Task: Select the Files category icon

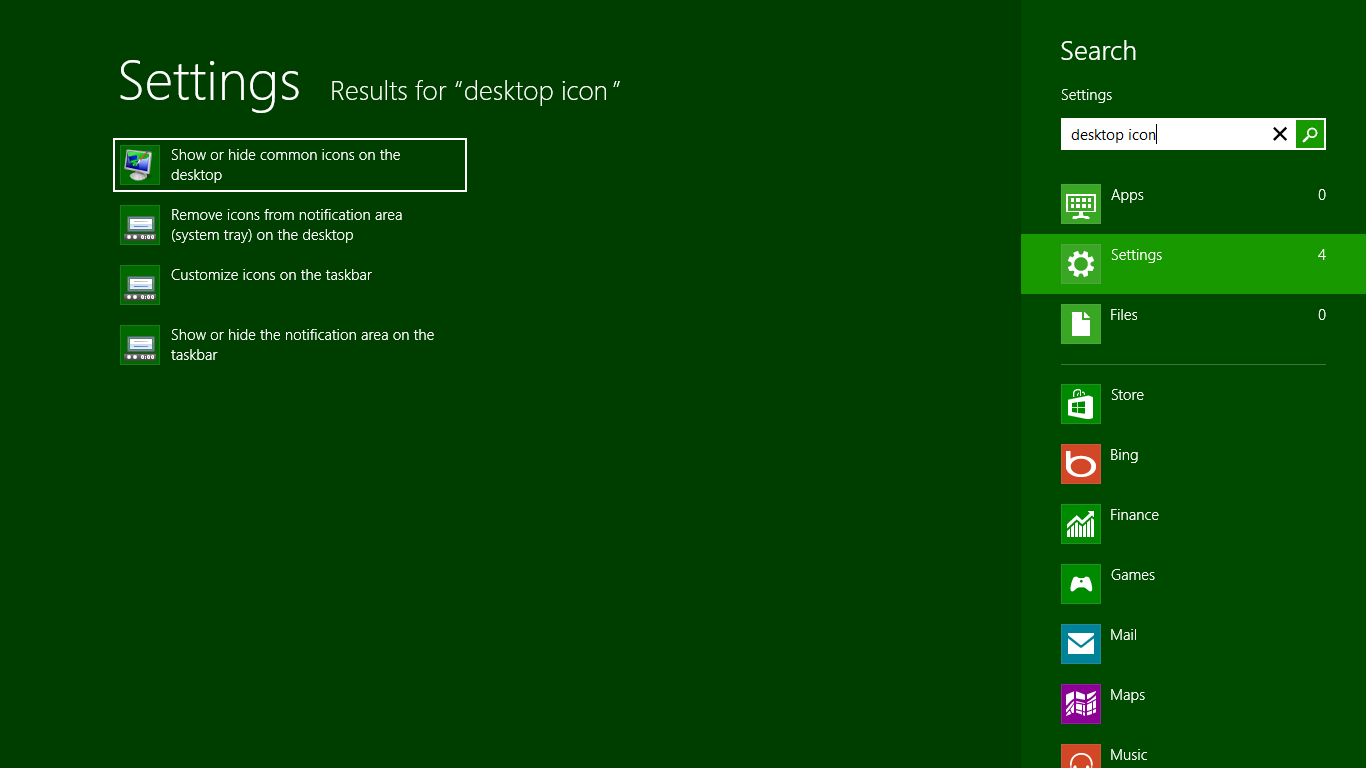Action: click(1080, 324)
